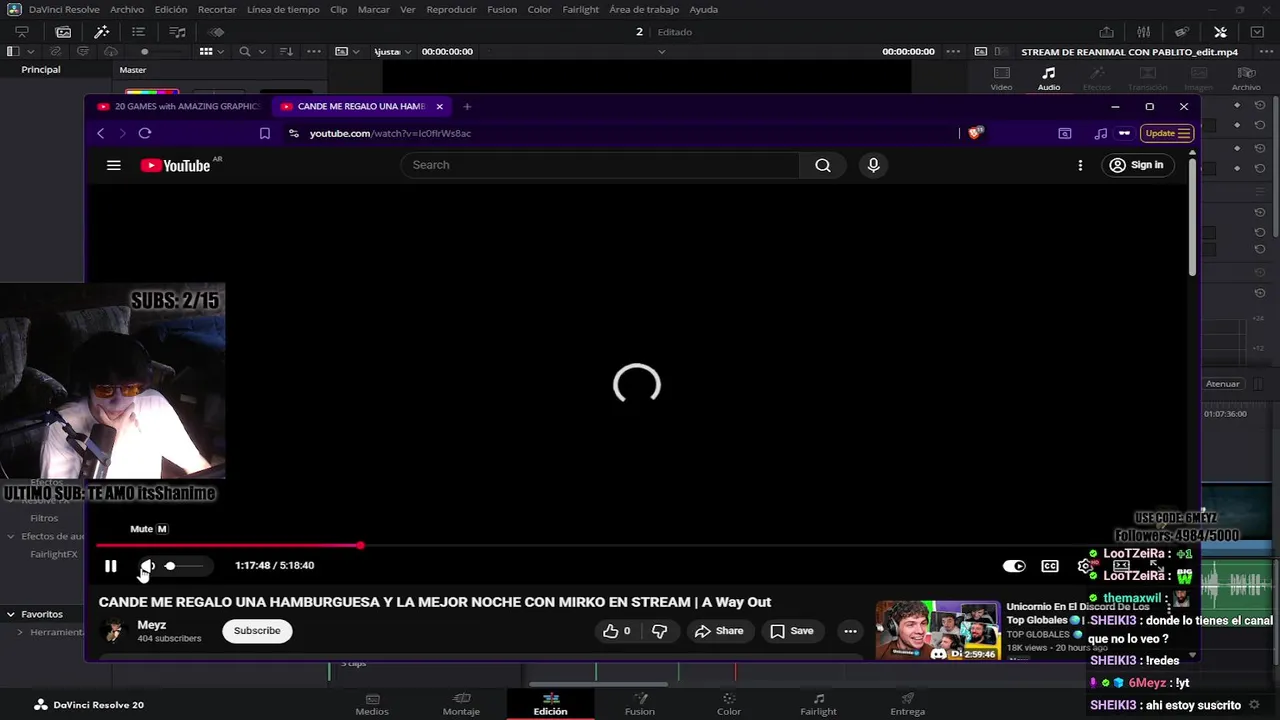Image resolution: width=1280 pixels, height=720 pixels.
Task: Open more actions ellipsis below video
Action: [850, 631]
